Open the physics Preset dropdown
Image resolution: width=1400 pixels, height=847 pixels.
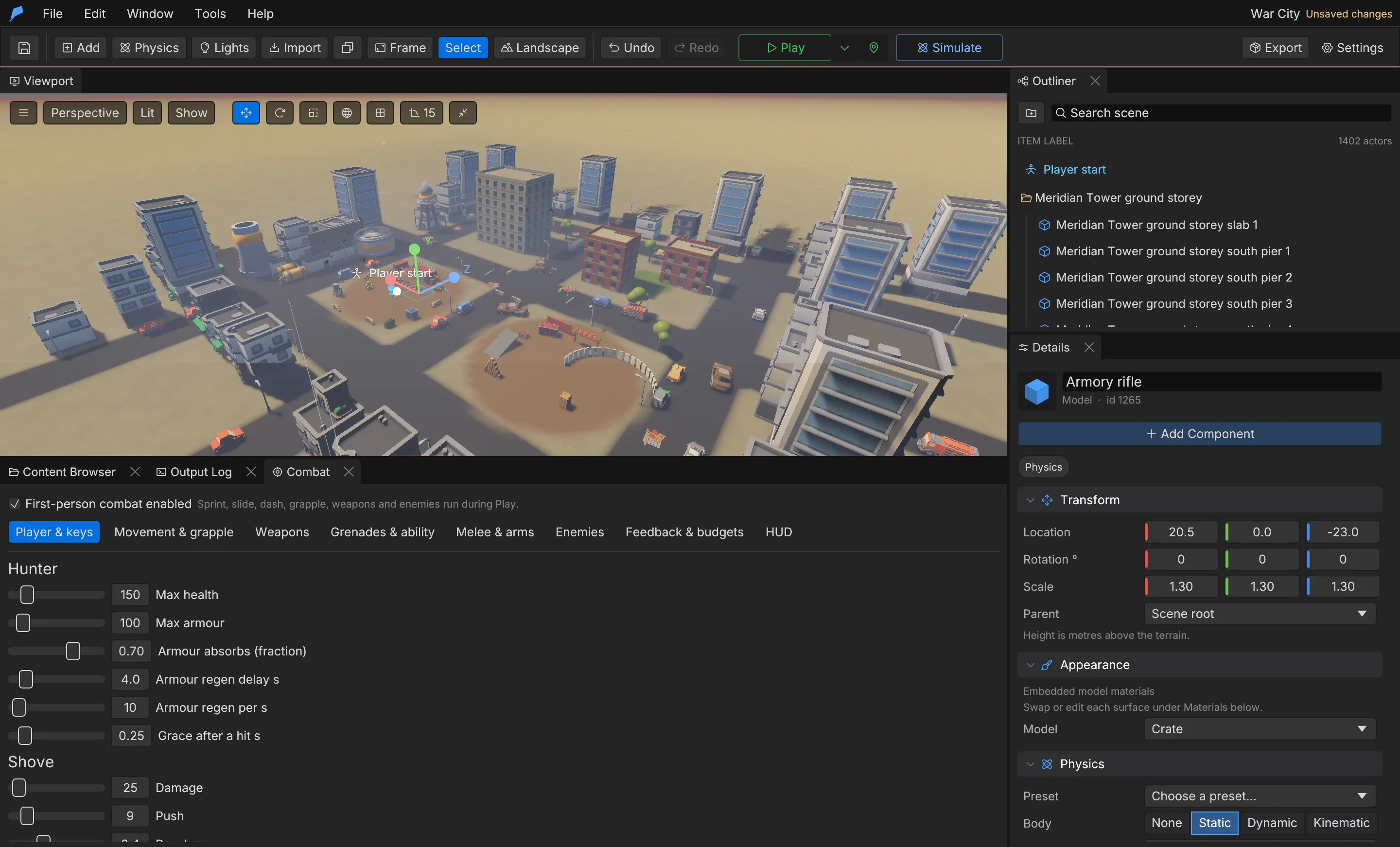point(1260,796)
